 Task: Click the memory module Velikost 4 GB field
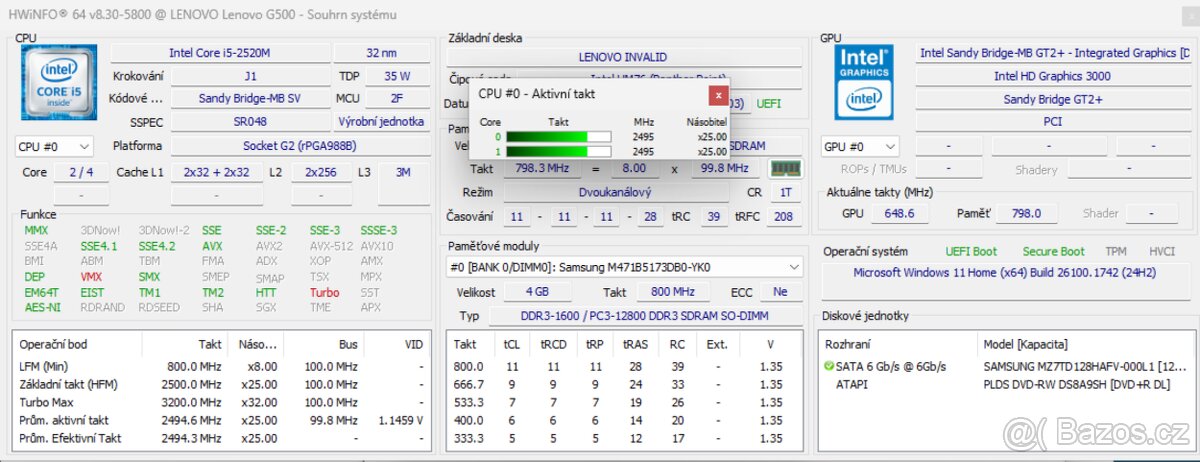pyautogui.click(x=537, y=292)
